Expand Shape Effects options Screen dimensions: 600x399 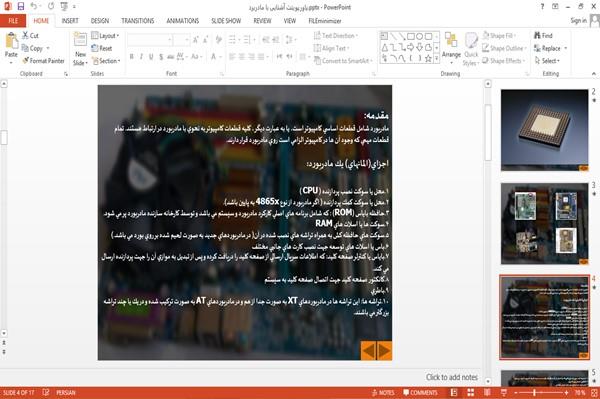pyautogui.click(x=503, y=60)
